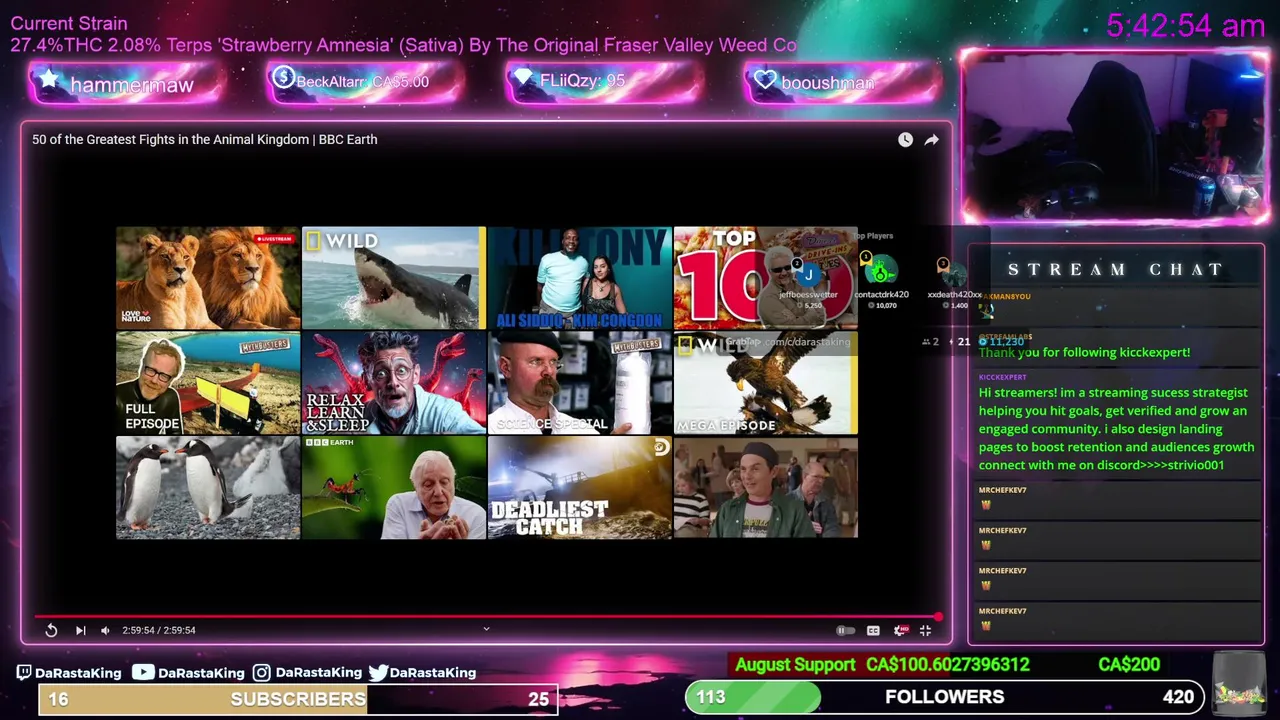Viewport: 1280px width, 720px height.
Task: Click the Replay button in the video player
Action: pos(51,630)
